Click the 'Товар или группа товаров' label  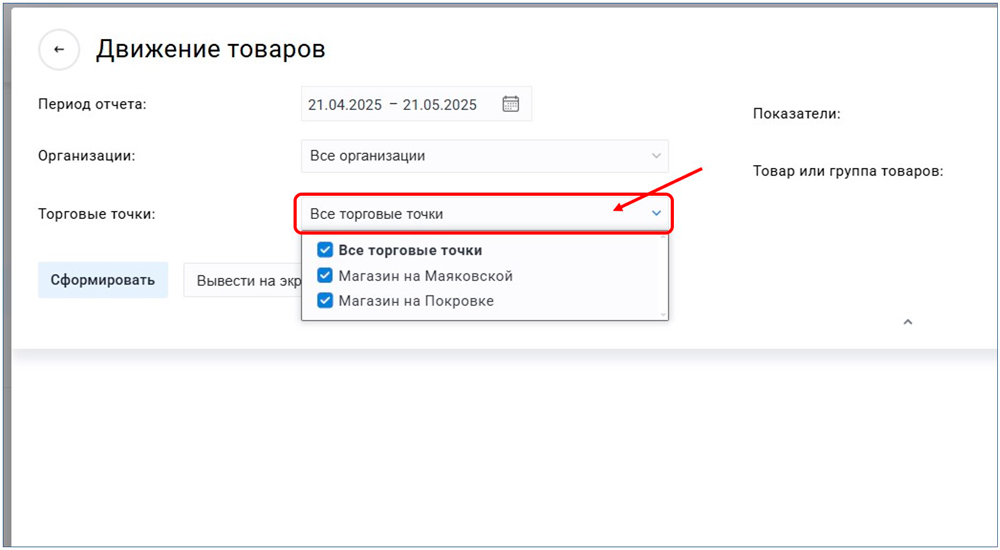848,171
